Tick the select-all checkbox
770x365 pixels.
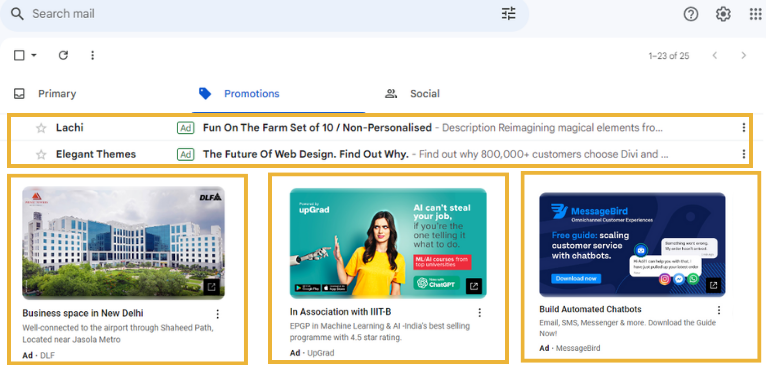pyautogui.click(x=19, y=55)
